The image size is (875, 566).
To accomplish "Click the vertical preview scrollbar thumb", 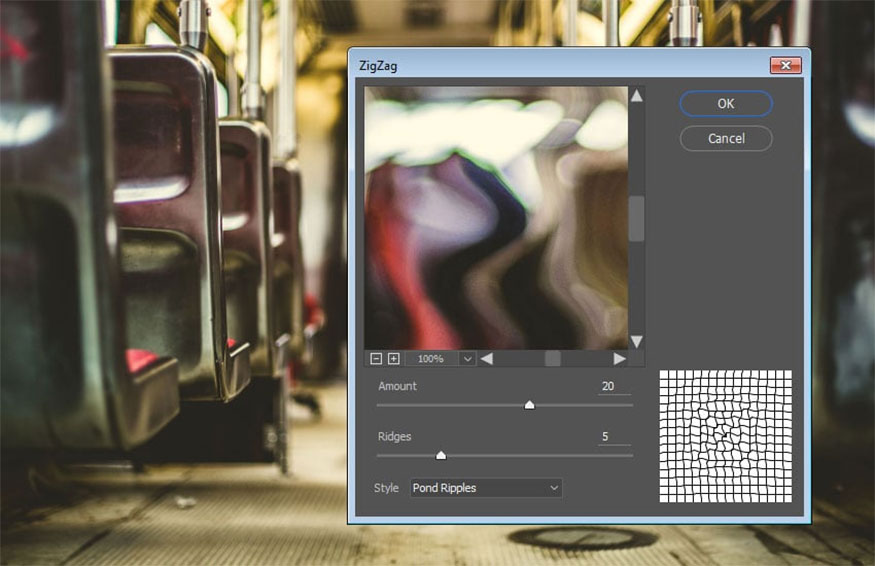I will pos(636,218).
